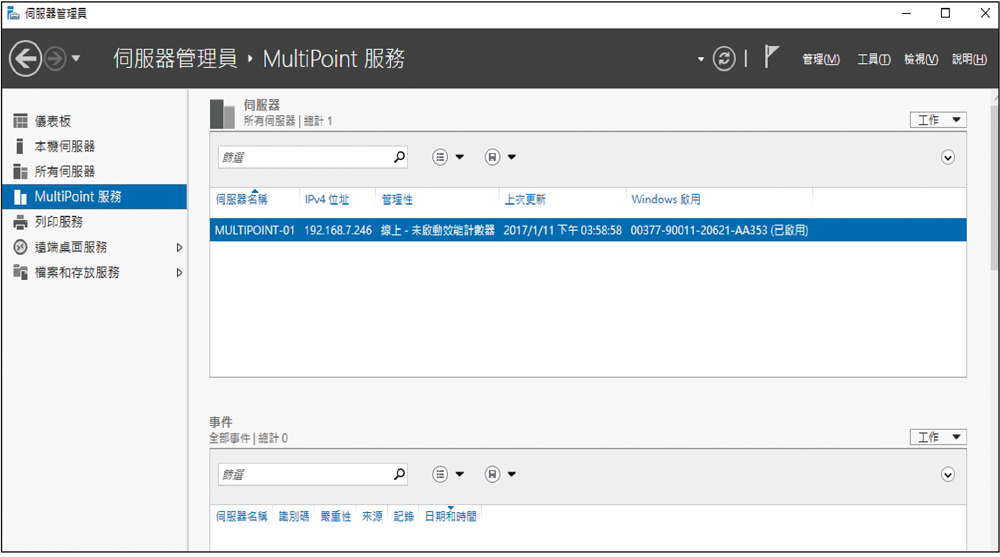Sort events by 伺服器名稱 column

pyautogui.click(x=241, y=516)
